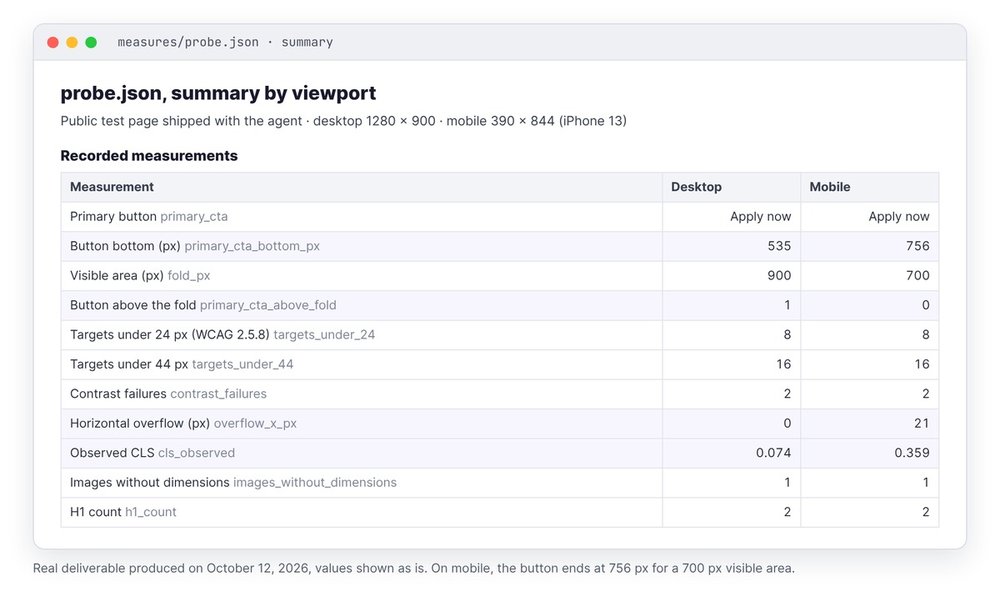Image resolution: width=1000 pixels, height=592 pixels.
Task: Click the Mobile horizontal overflow value 21
Action: tap(922, 423)
